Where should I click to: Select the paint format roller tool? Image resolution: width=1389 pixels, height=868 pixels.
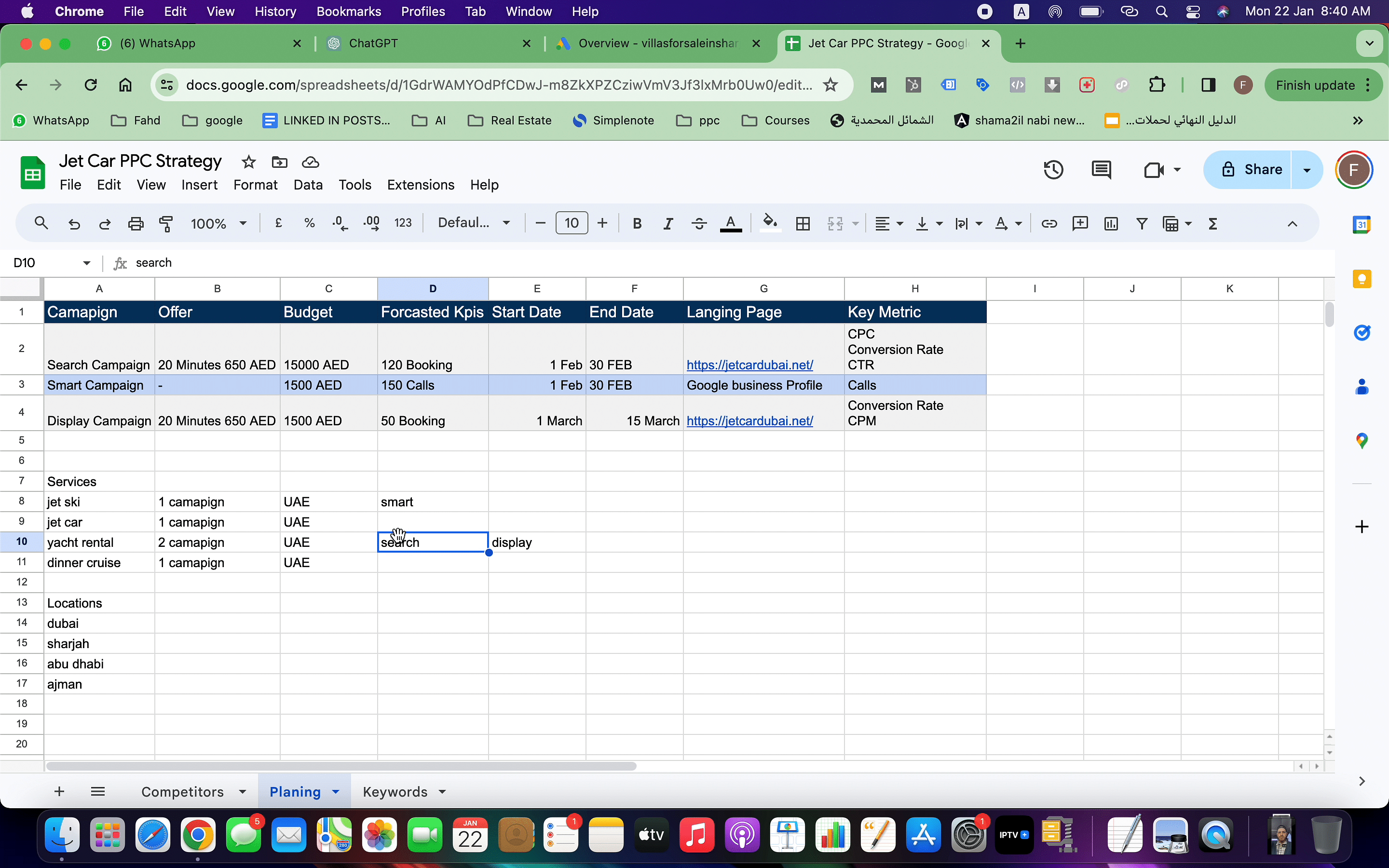tap(166, 223)
